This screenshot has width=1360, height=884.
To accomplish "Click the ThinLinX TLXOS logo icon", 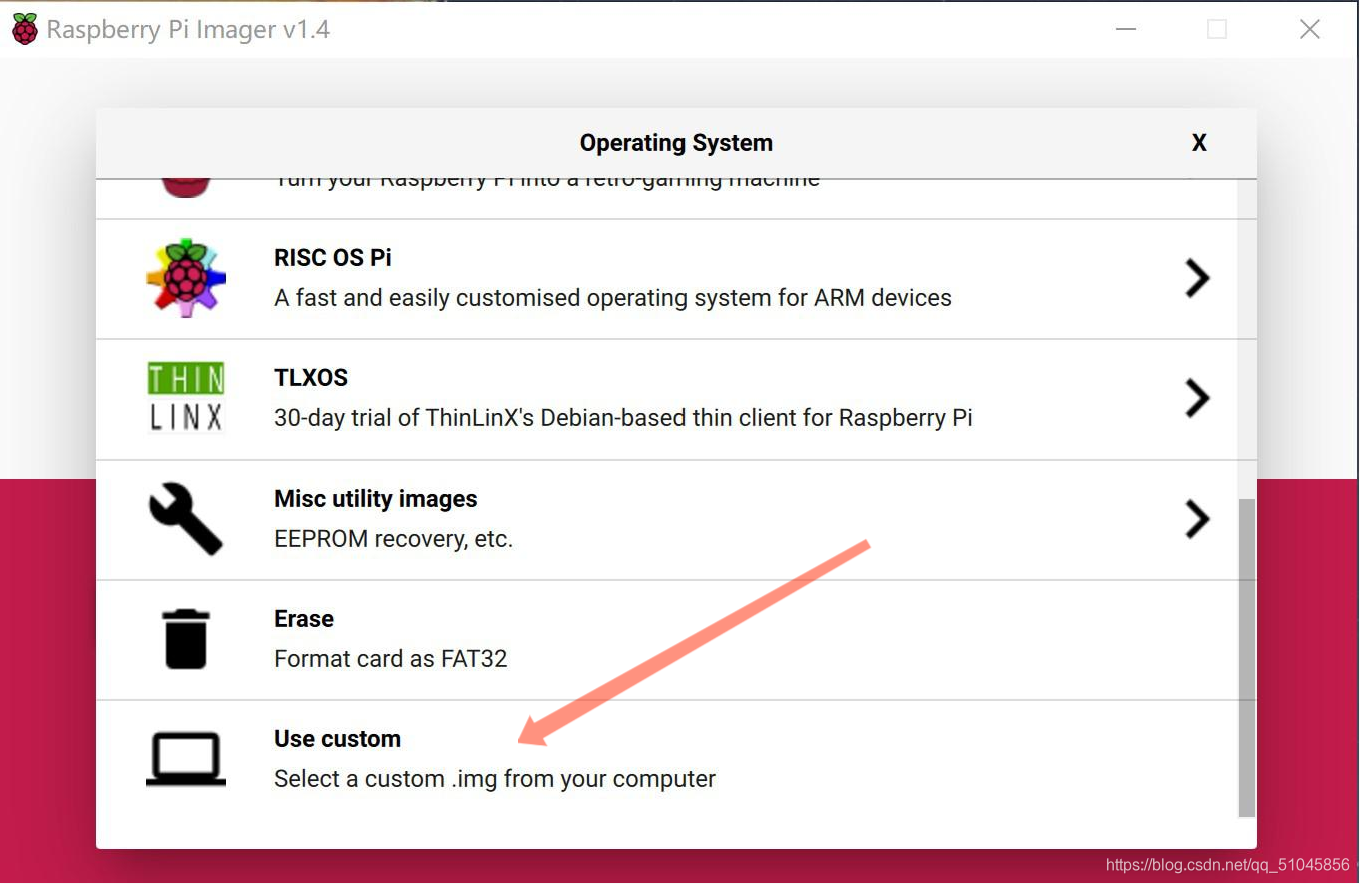I will (x=186, y=398).
